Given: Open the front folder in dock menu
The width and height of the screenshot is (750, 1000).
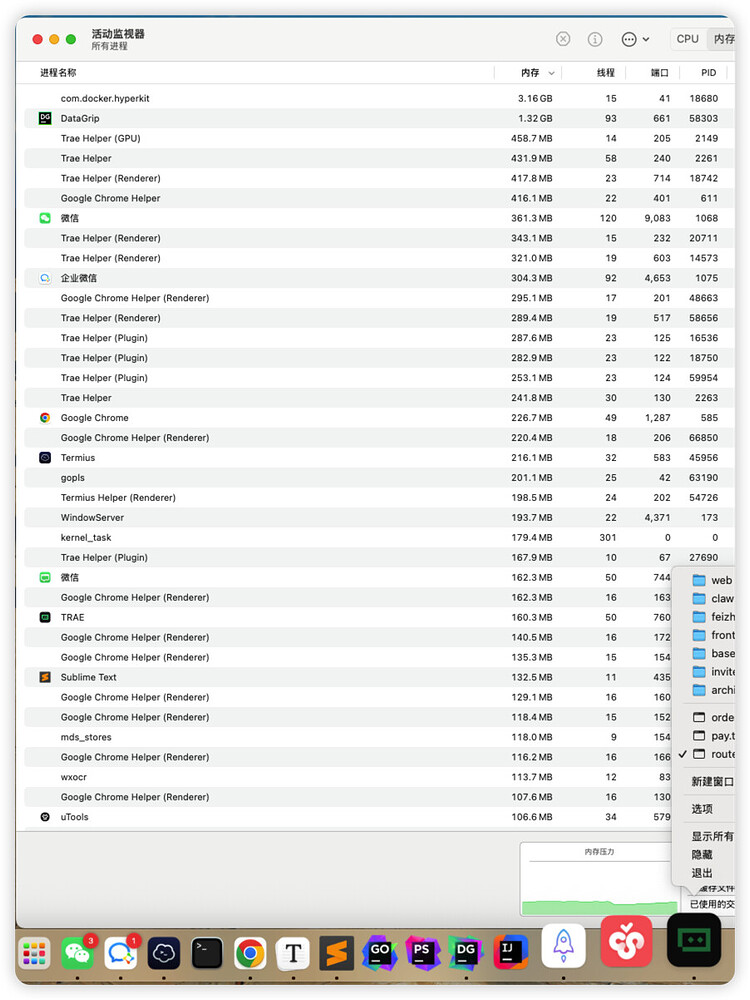Looking at the screenshot, I should pyautogui.click(x=712, y=635).
